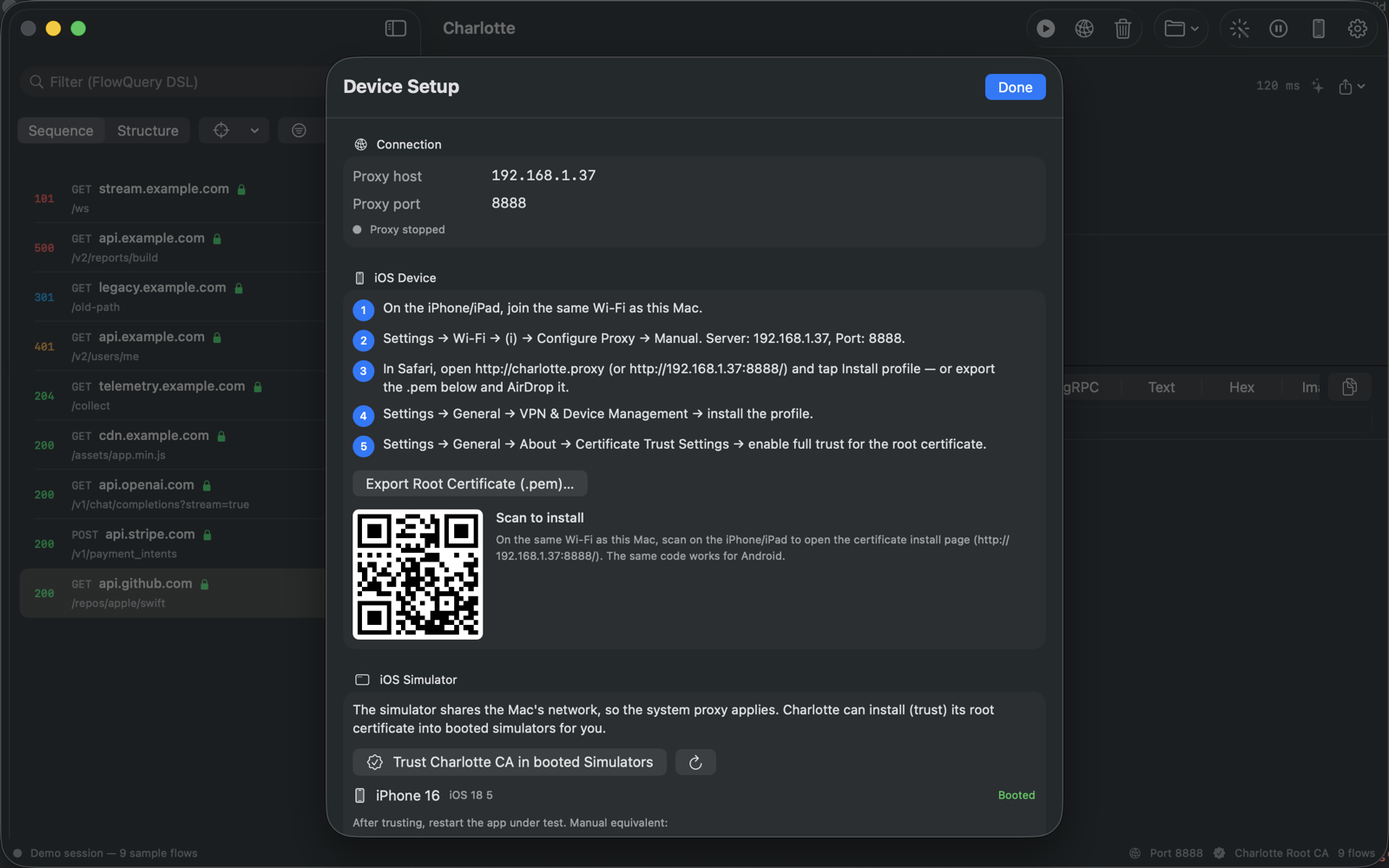
Task: Click the lock icon beside stream.example.com
Action: click(241, 189)
